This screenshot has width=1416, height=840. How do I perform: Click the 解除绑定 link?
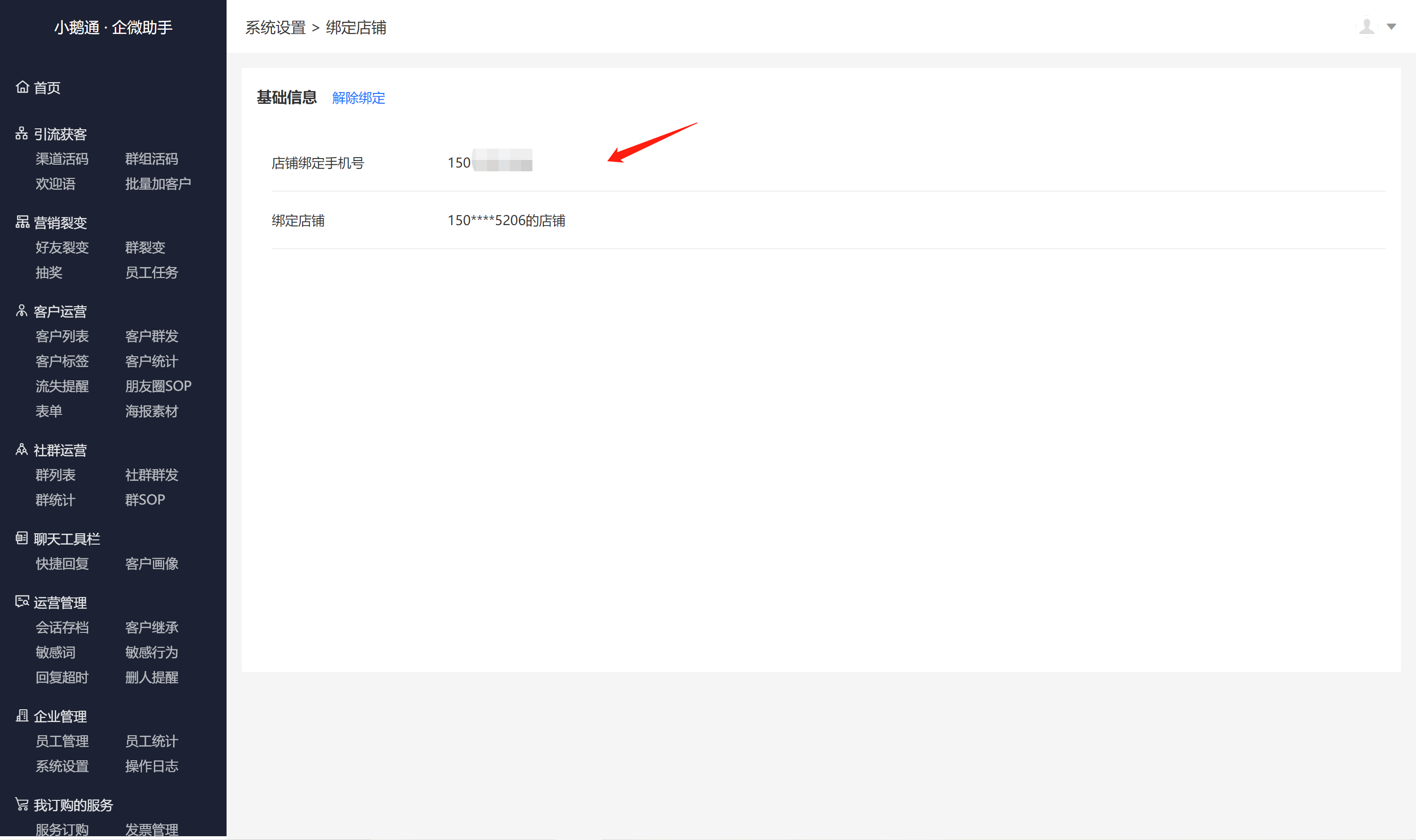(x=358, y=98)
